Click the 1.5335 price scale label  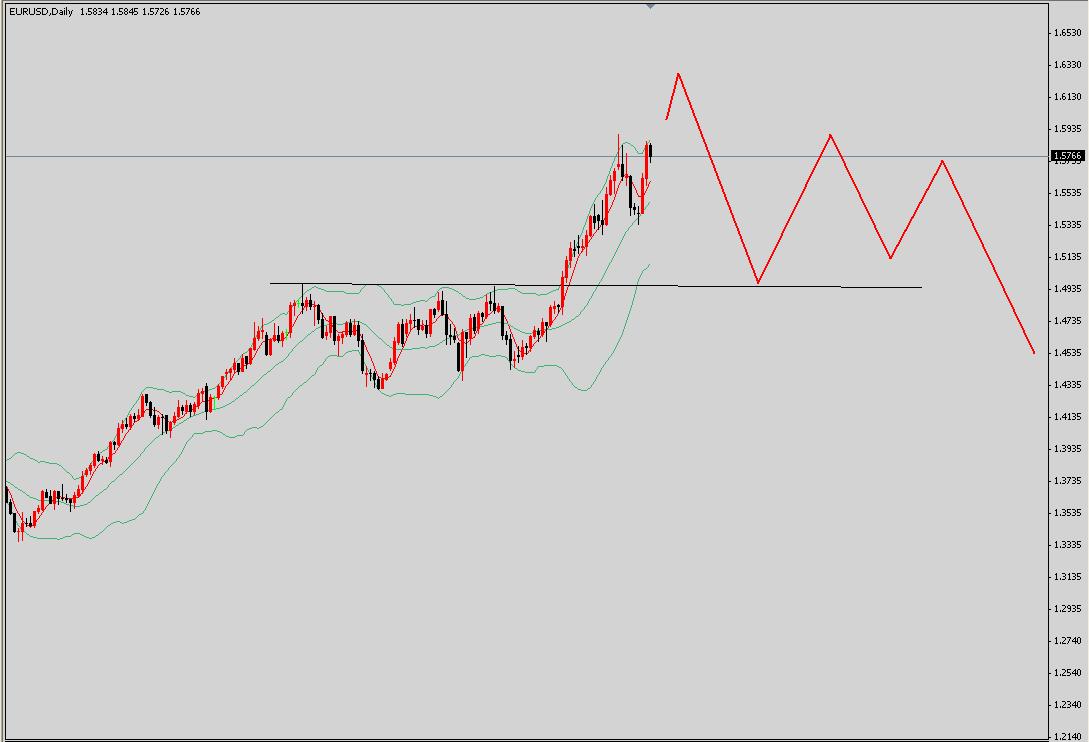coord(1068,224)
